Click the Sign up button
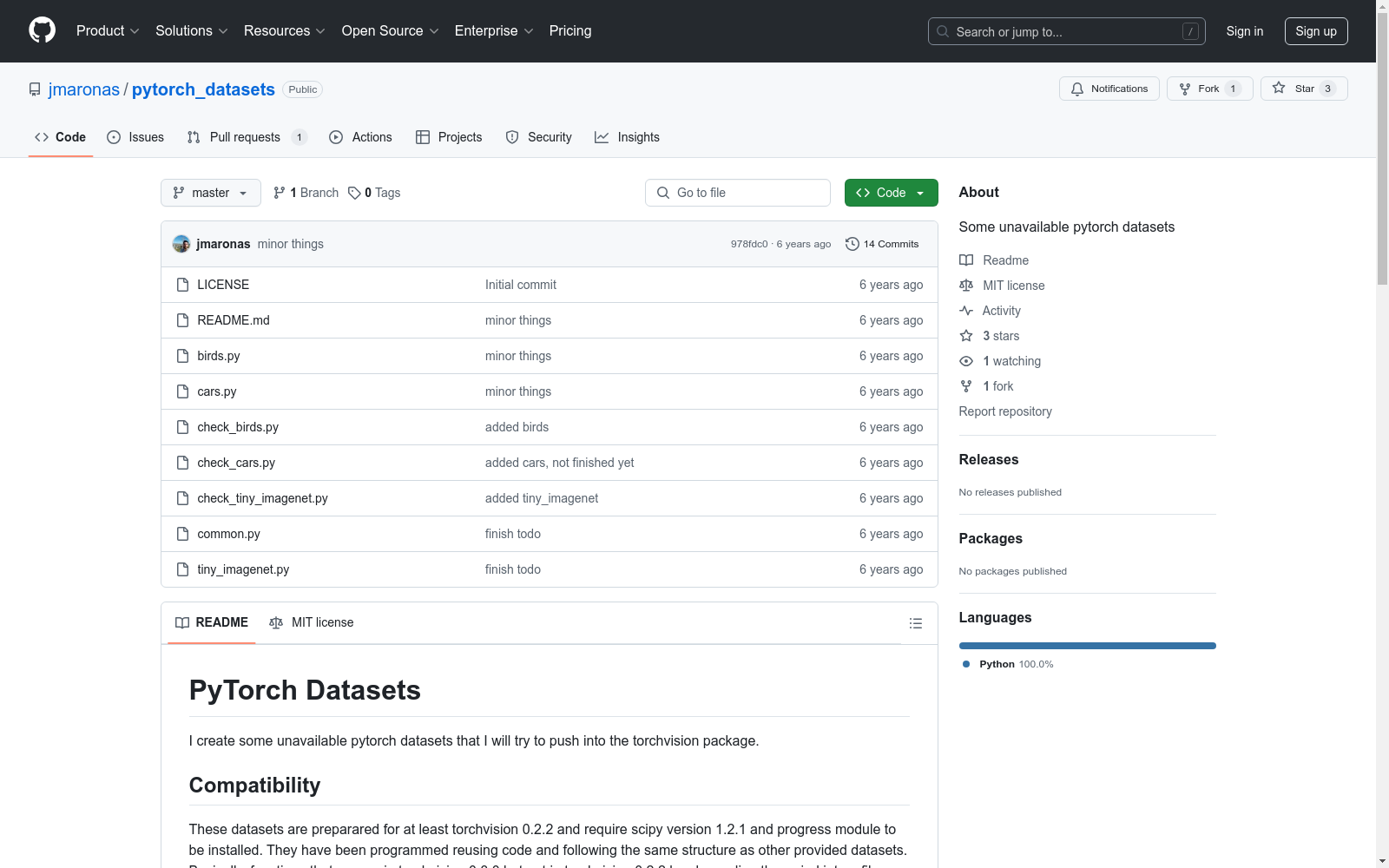The image size is (1389, 868). click(1316, 31)
